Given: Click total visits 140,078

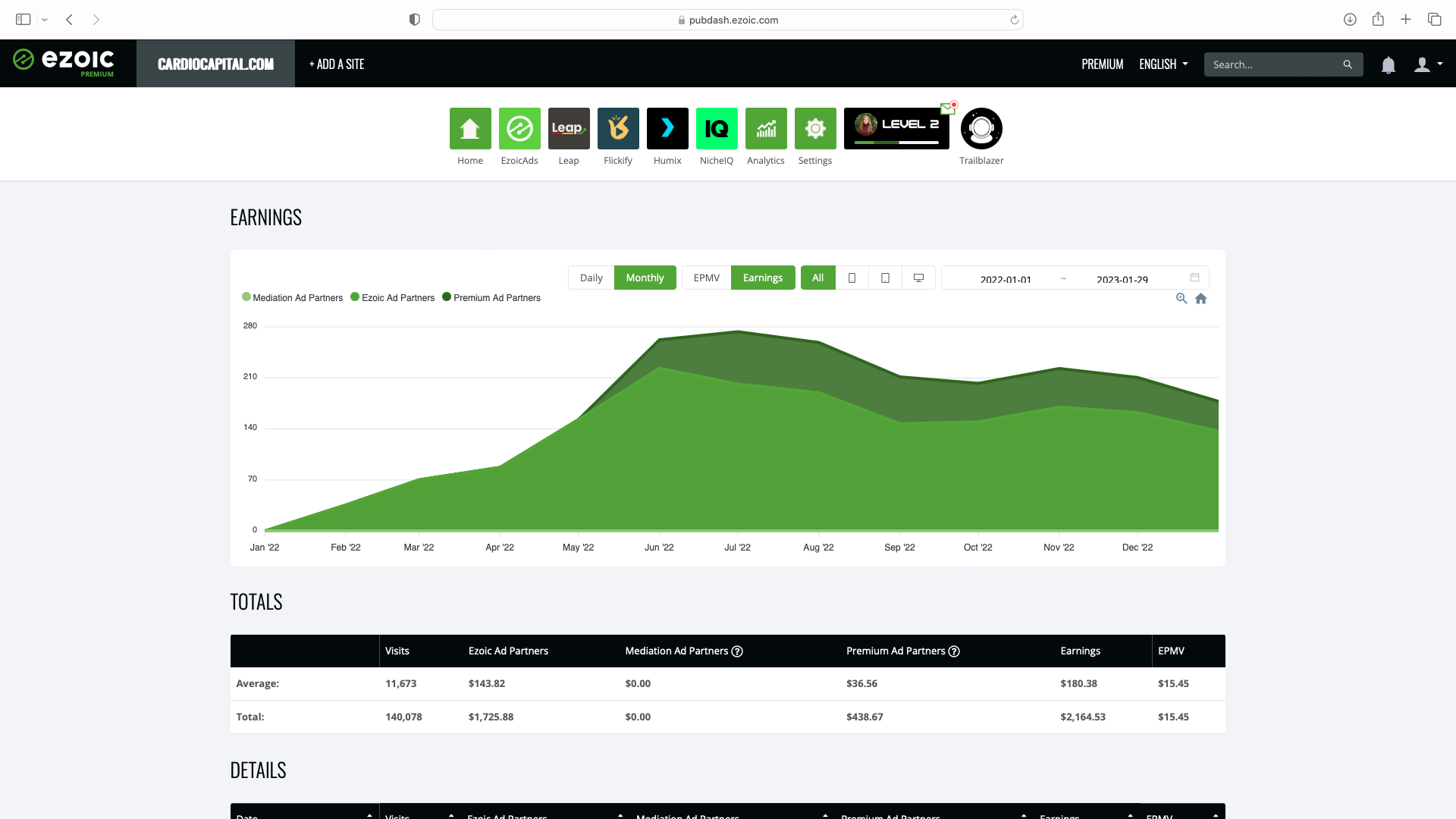Looking at the screenshot, I should (403, 717).
